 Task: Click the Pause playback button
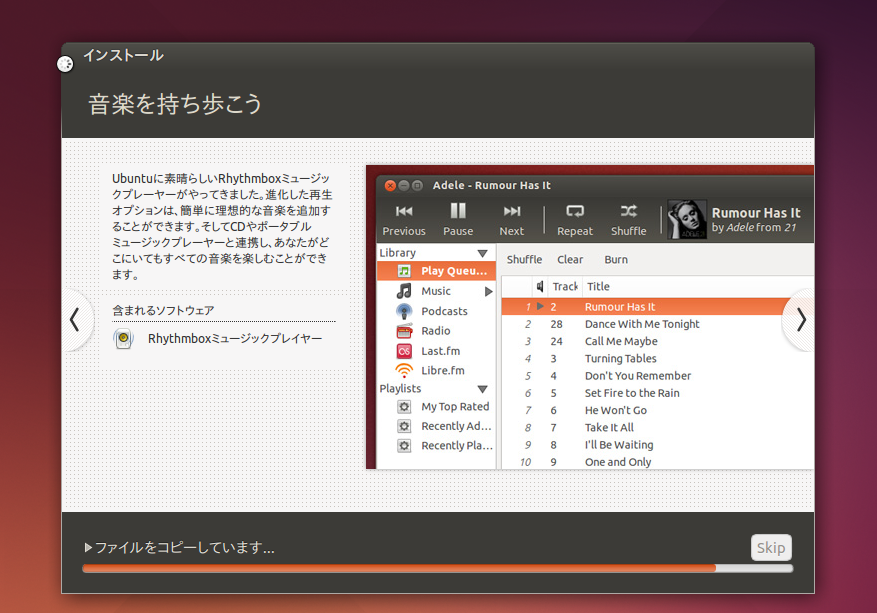[x=458, y=220]
